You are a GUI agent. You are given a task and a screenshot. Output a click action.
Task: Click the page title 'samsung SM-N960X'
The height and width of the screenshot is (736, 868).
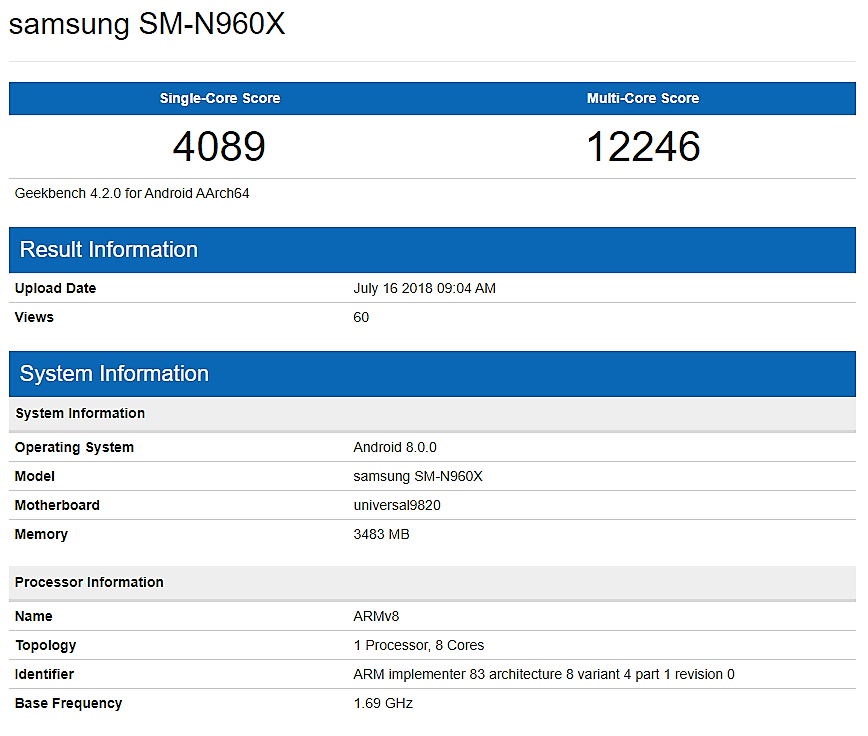pyautogui.click(x=147, y=25)
